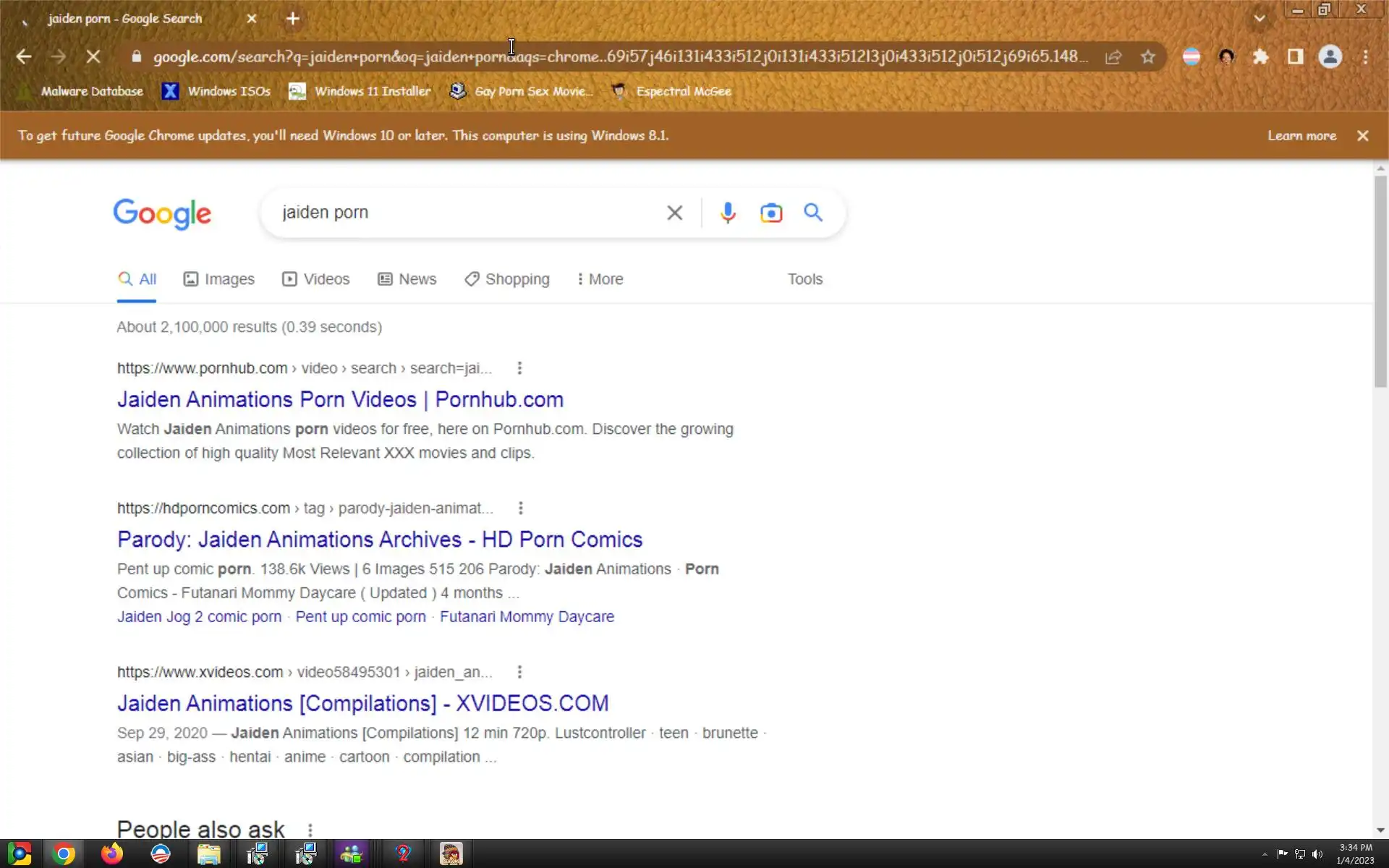Stop loading the page
This screenshot has width=1389, height=868.
point(93,56)
